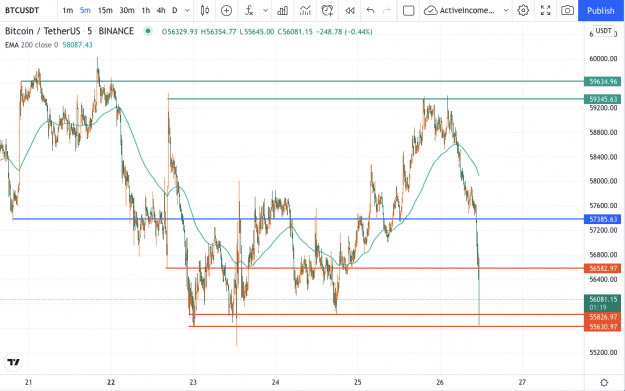Switch to the 30m interval
The width and height of the screenshot is (625, 391).
point(127,10)
